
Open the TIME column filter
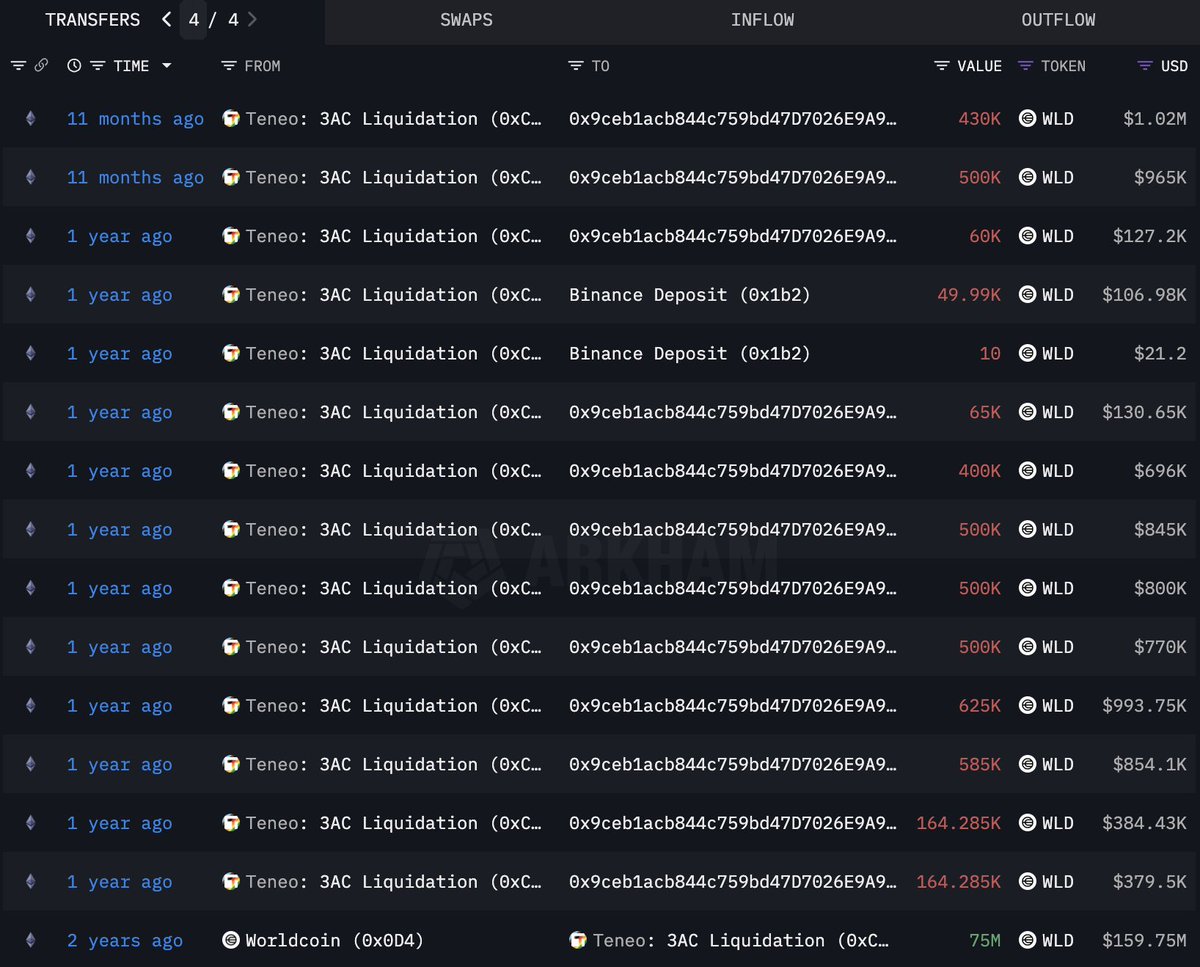[97, 66]
